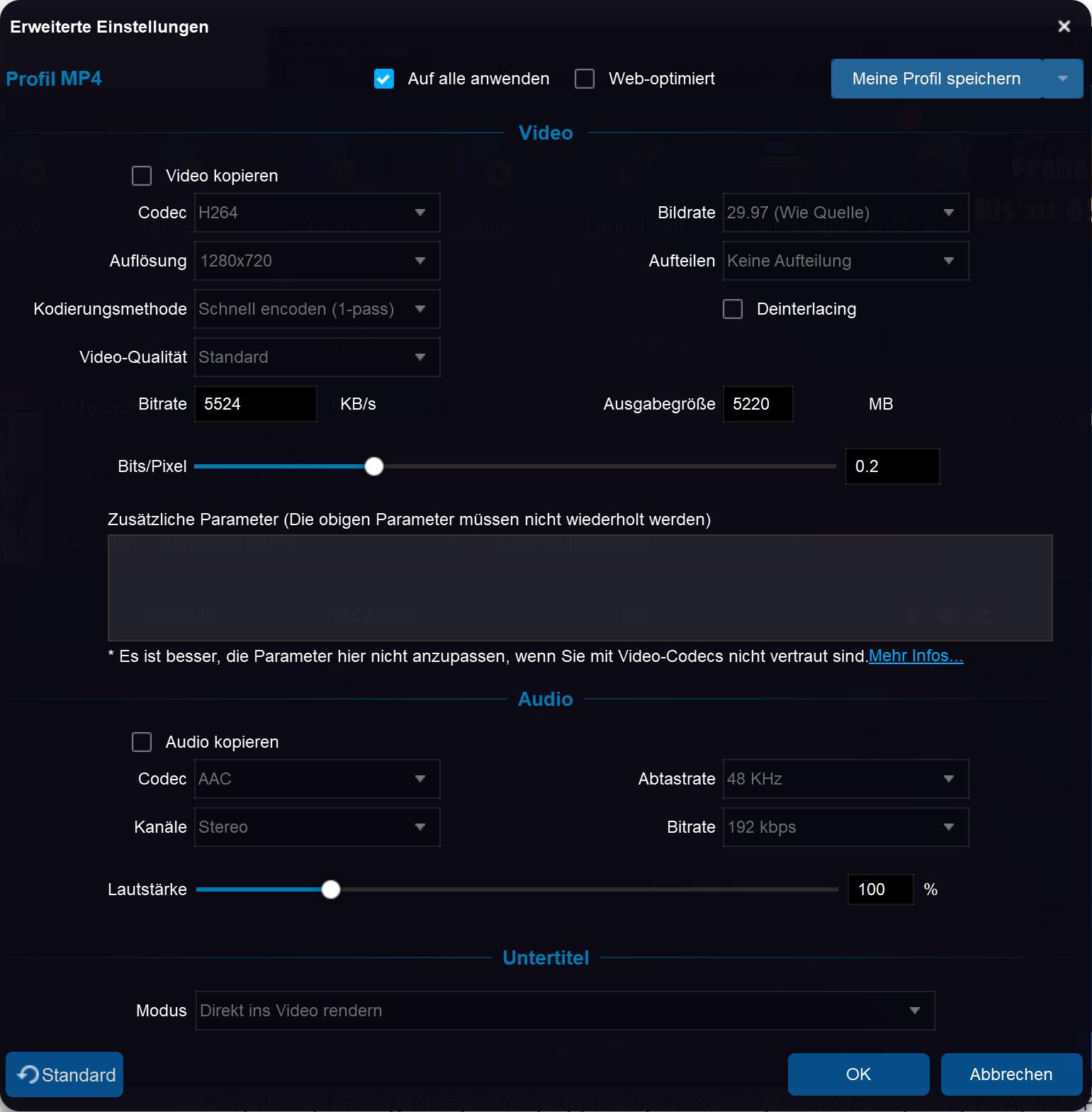Click Meine Profil speichern button
The width and height of the screenshot is (1092, 1112).
pyautogui.click(x=935, y=79)
